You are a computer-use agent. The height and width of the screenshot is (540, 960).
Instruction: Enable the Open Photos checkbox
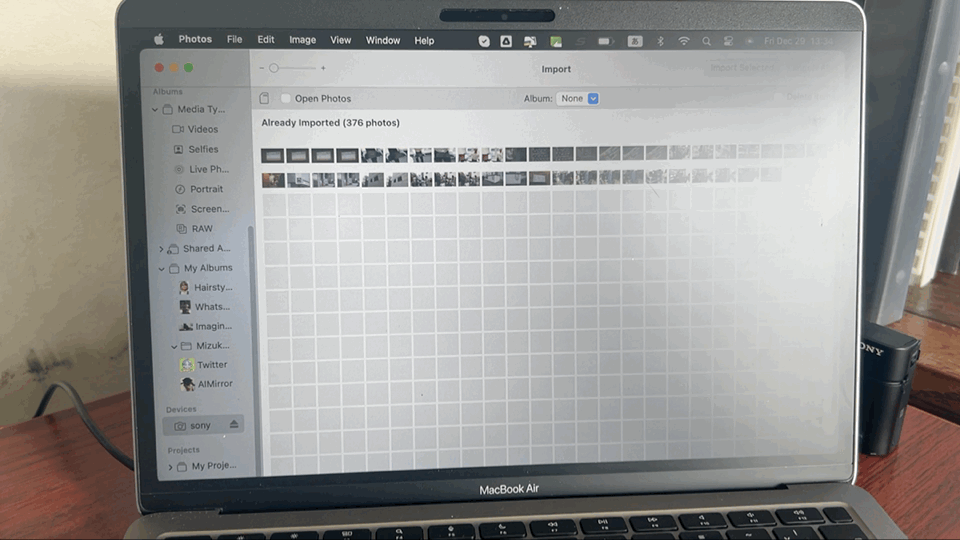286,99
